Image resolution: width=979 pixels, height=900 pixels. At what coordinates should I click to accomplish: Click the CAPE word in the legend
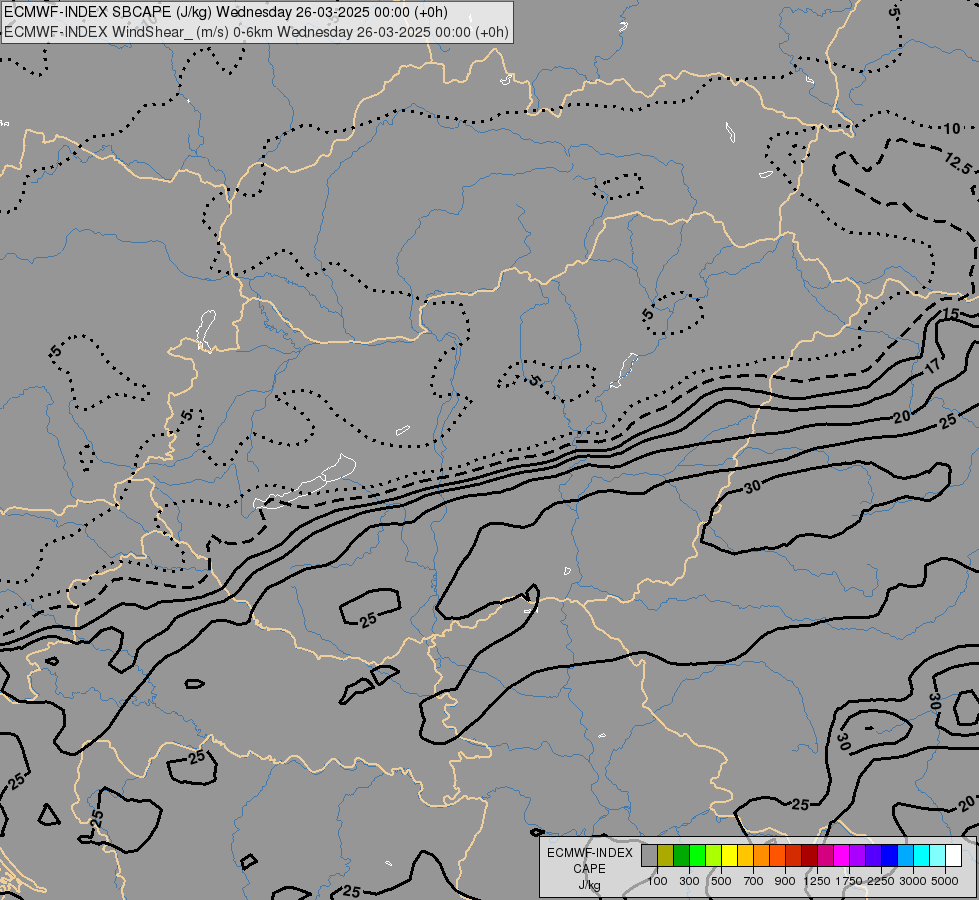point(589,869)
